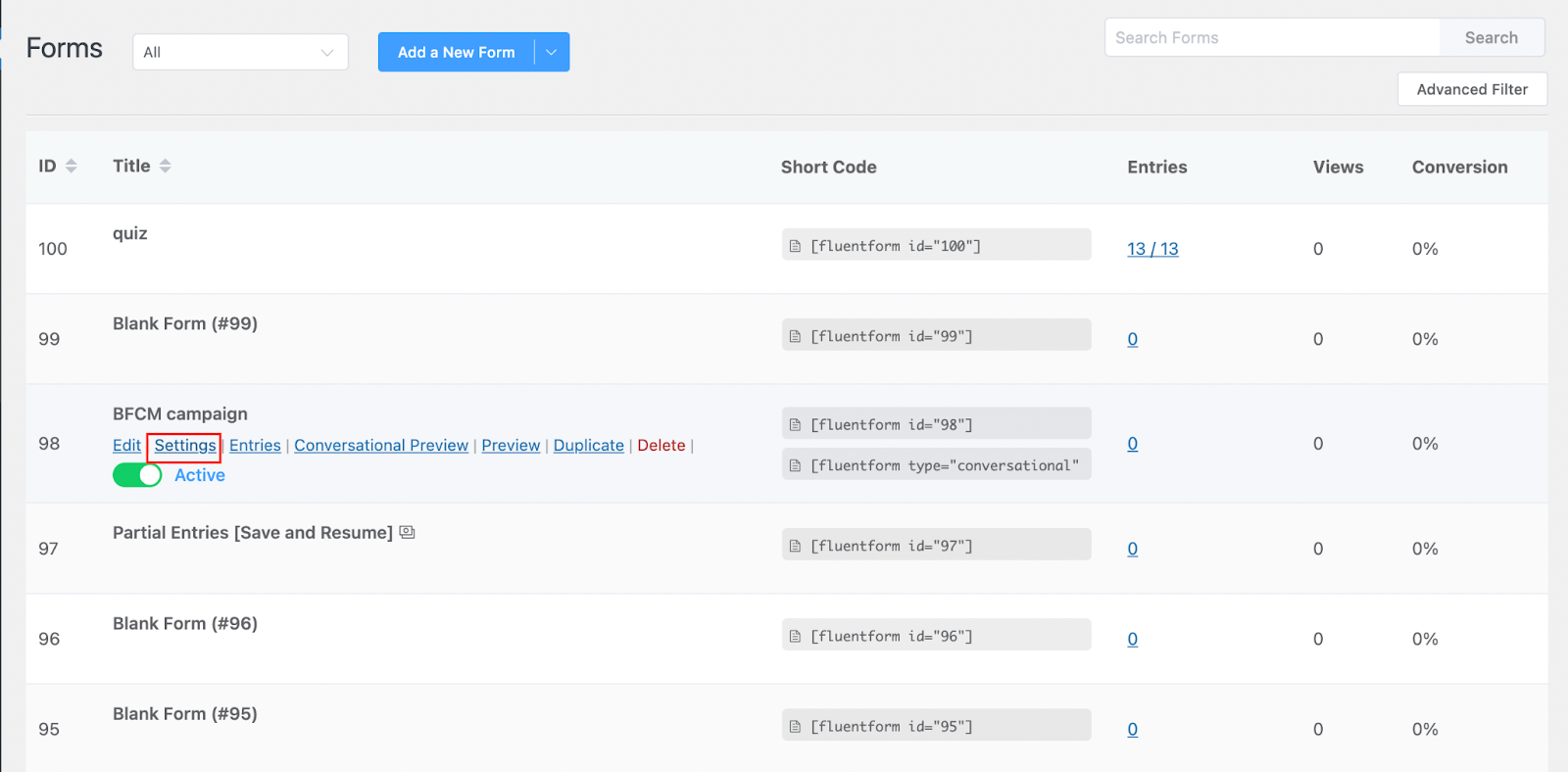Viewport: 1568px width, 772px height.
Task: Open the Advanced Filter panel
Action: pos(1472,89)
